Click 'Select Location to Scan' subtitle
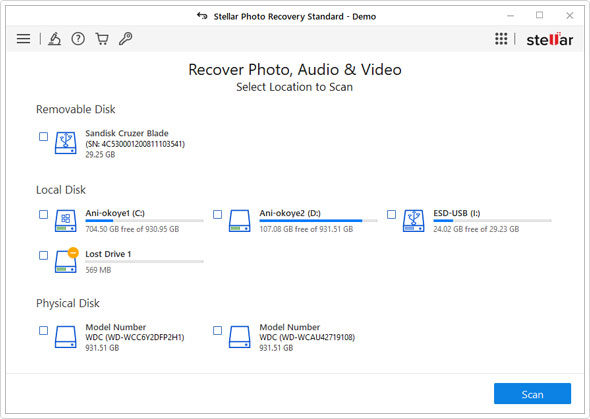 coord(295,87)
